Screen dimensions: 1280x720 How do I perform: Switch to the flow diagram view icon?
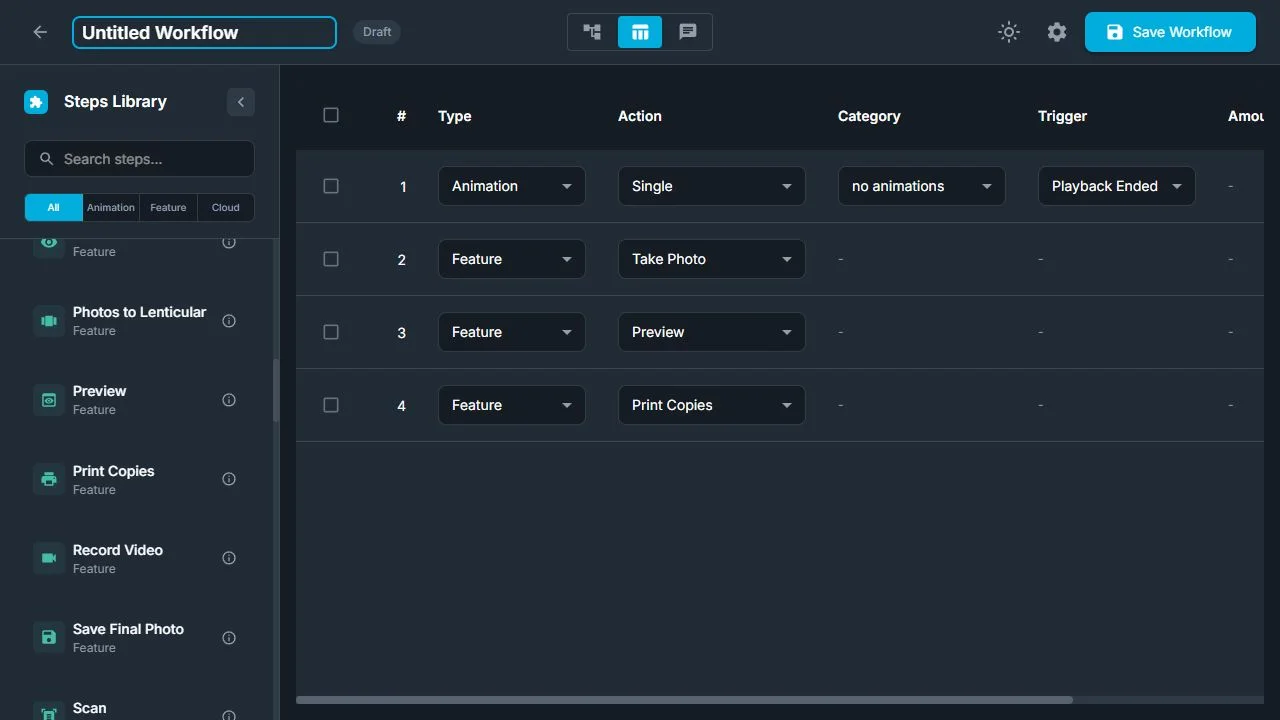593,32
